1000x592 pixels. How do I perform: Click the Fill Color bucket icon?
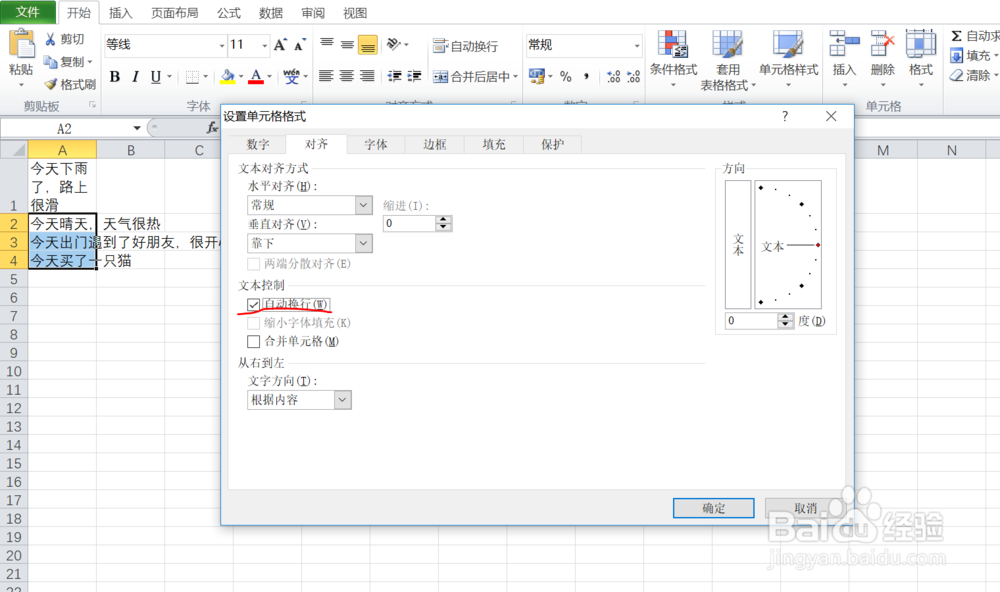tap(227, 77)
